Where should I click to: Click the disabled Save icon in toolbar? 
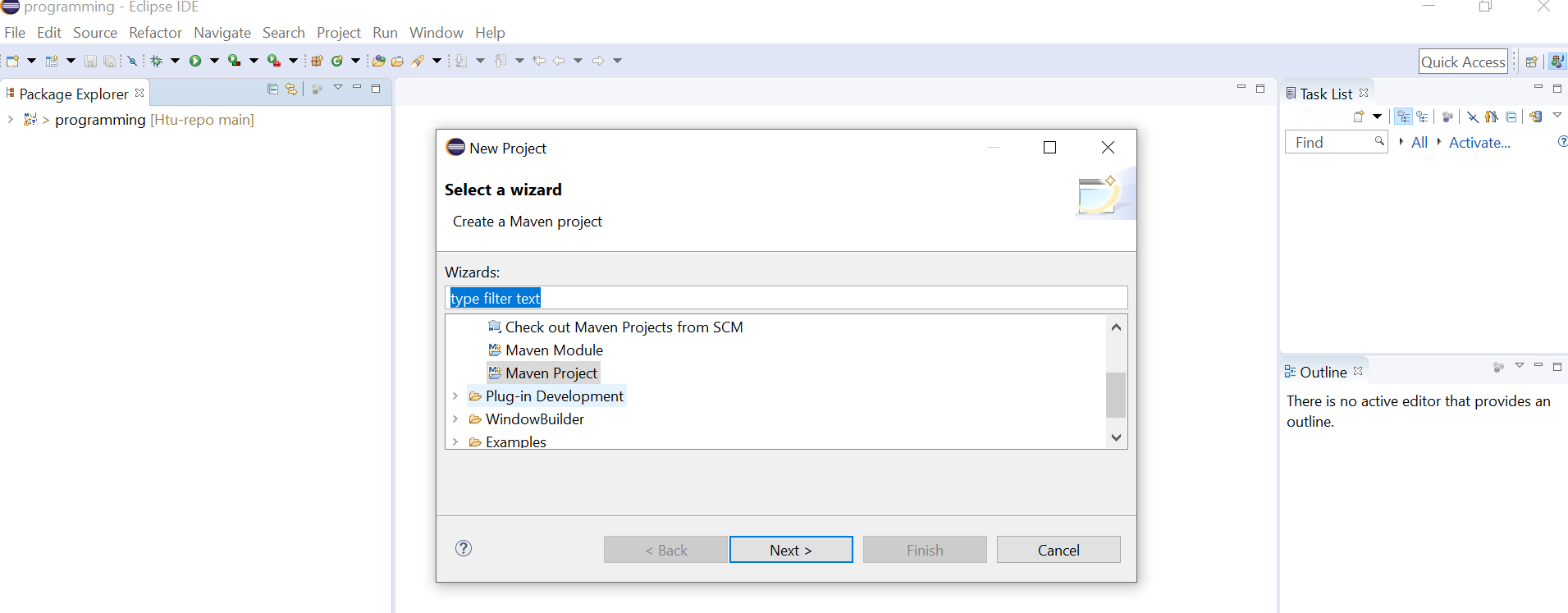tap(90, 61)
